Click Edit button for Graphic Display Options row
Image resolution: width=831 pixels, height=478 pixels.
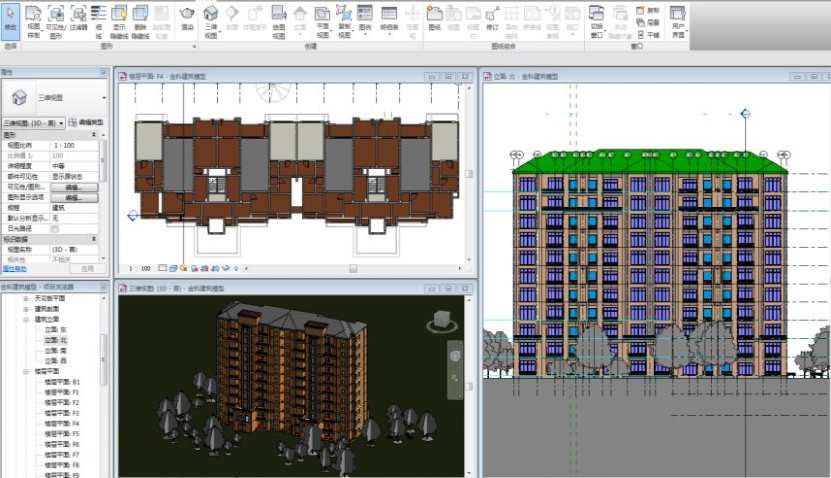(x=74, y=198)
